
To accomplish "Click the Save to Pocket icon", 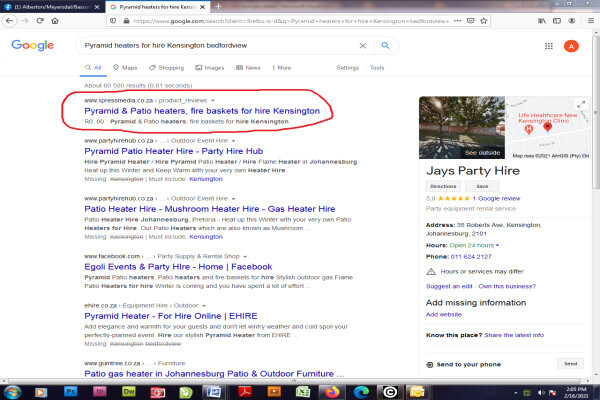I will click(471, 21).
